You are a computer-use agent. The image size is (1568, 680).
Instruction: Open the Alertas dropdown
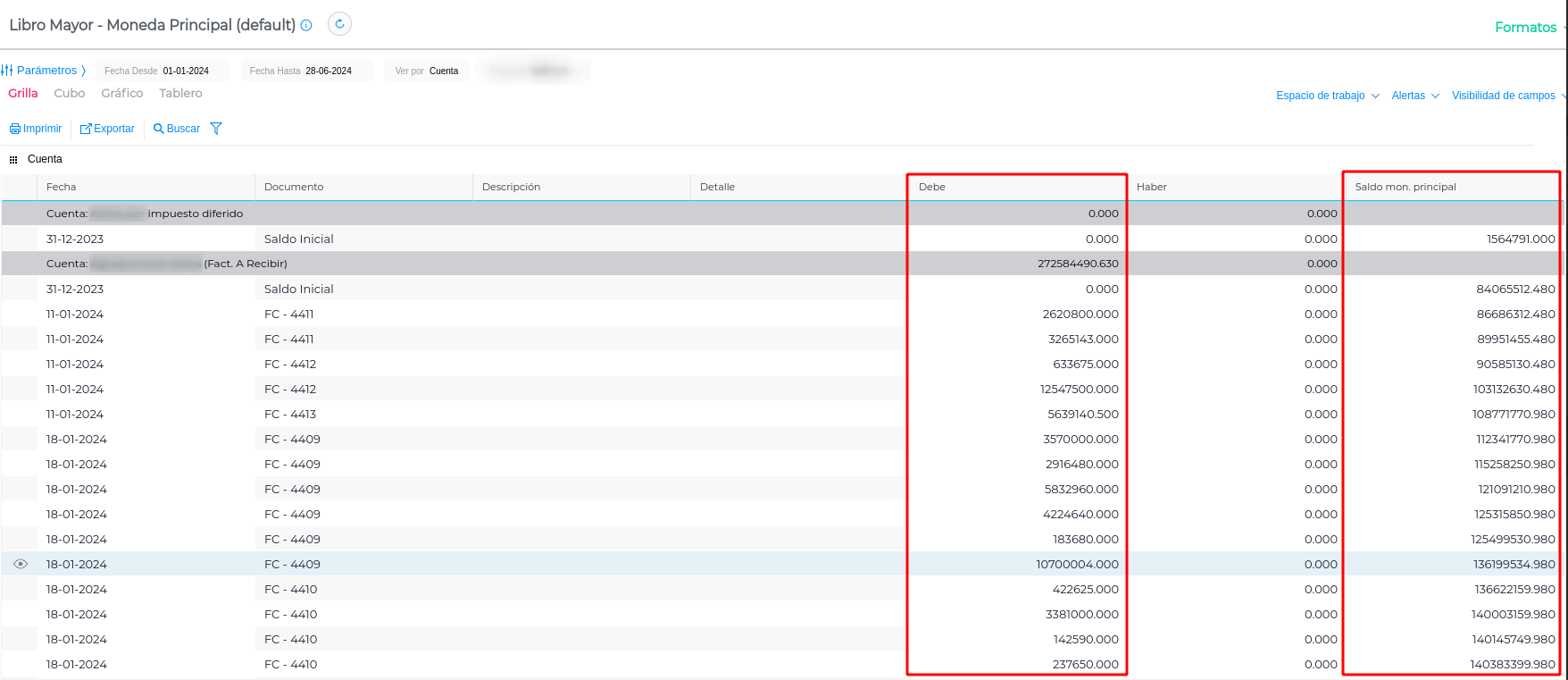(x=1414, y=96)
